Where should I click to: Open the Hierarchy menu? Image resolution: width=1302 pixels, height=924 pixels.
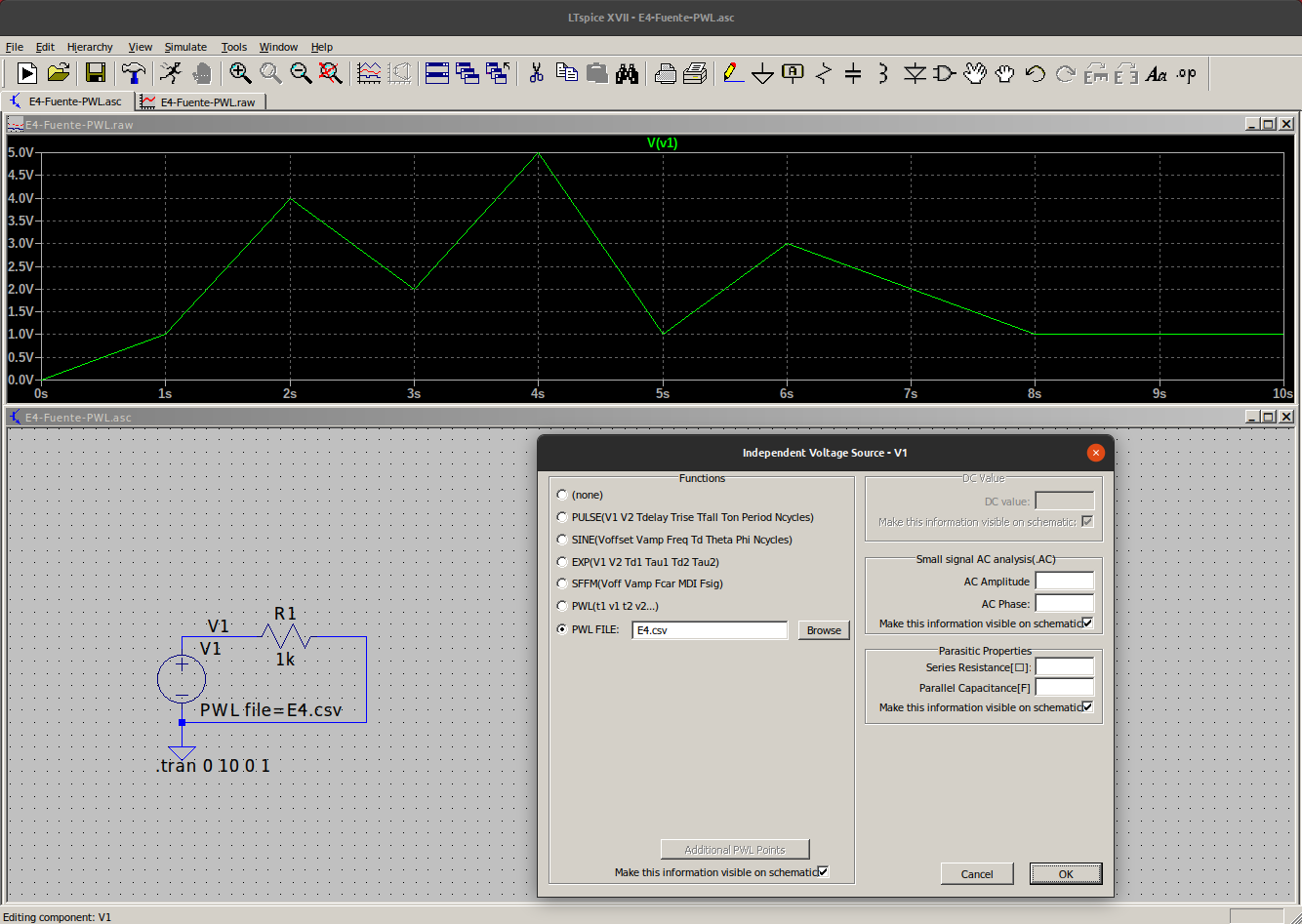90,47
